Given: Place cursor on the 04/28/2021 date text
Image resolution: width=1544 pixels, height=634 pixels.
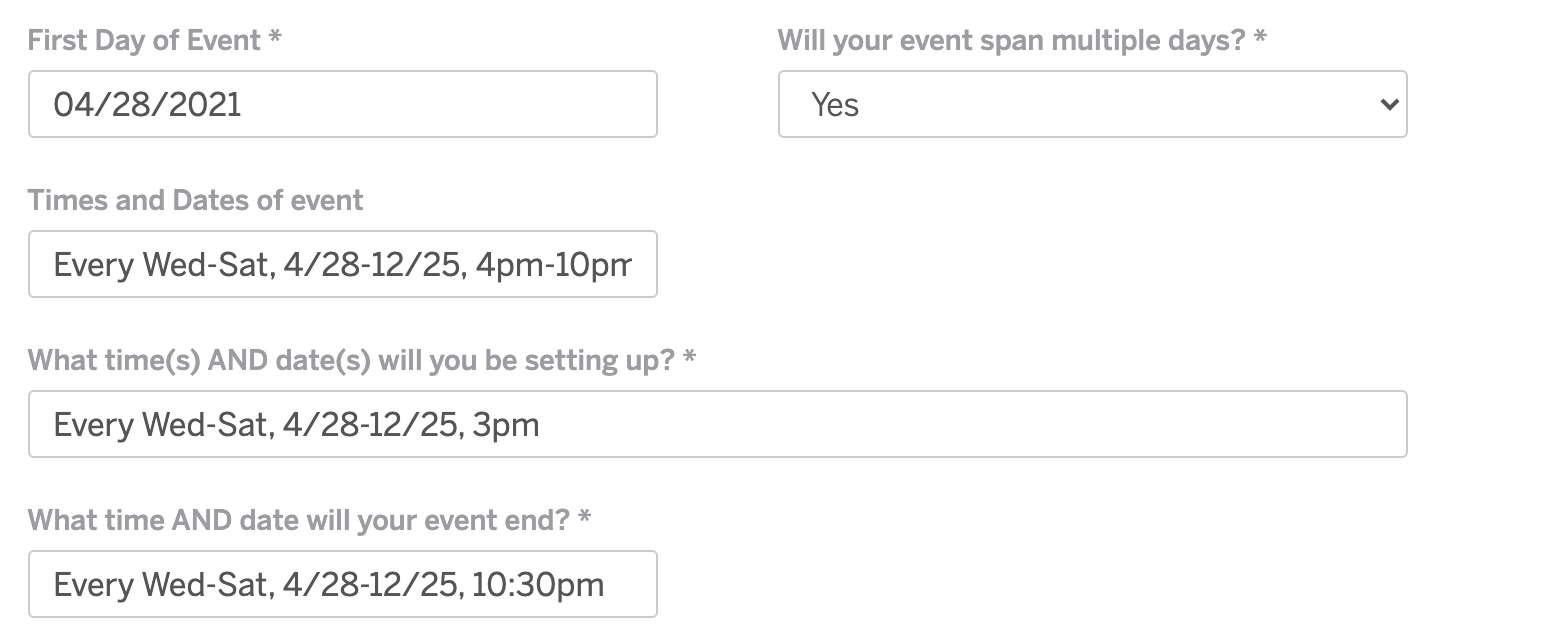Looking at the screenshot, I should tap(147, 104).
